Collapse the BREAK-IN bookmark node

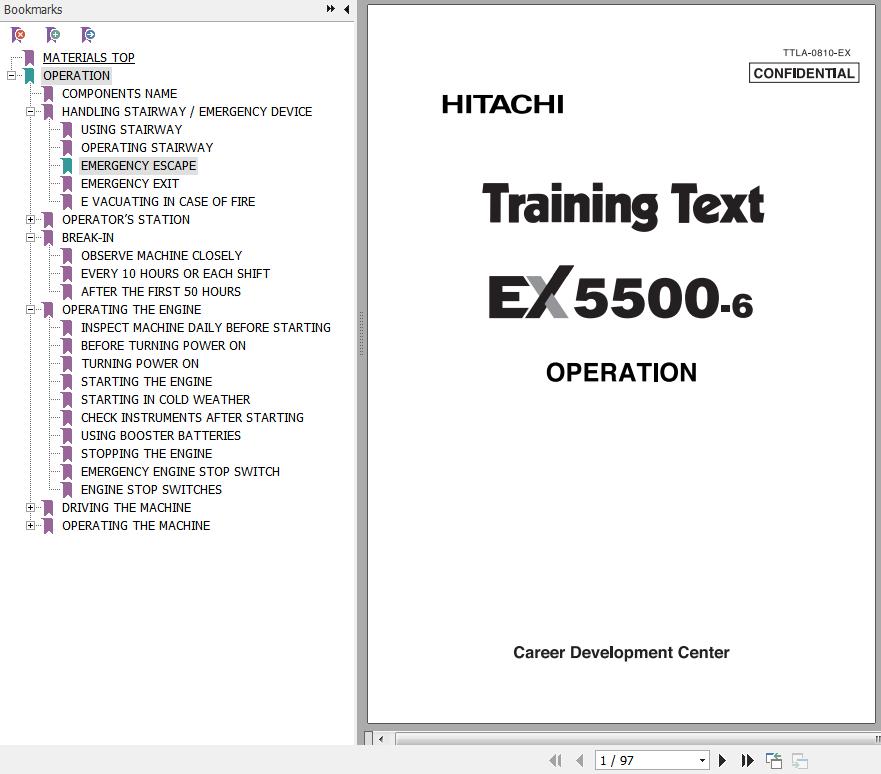[x=30, y=237]
